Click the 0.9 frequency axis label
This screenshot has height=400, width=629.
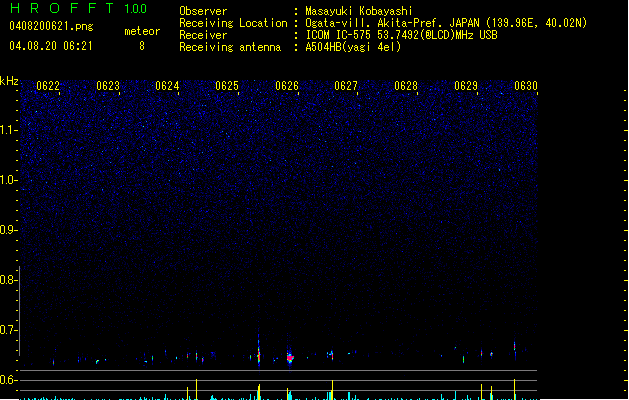(x=8, y=230)
